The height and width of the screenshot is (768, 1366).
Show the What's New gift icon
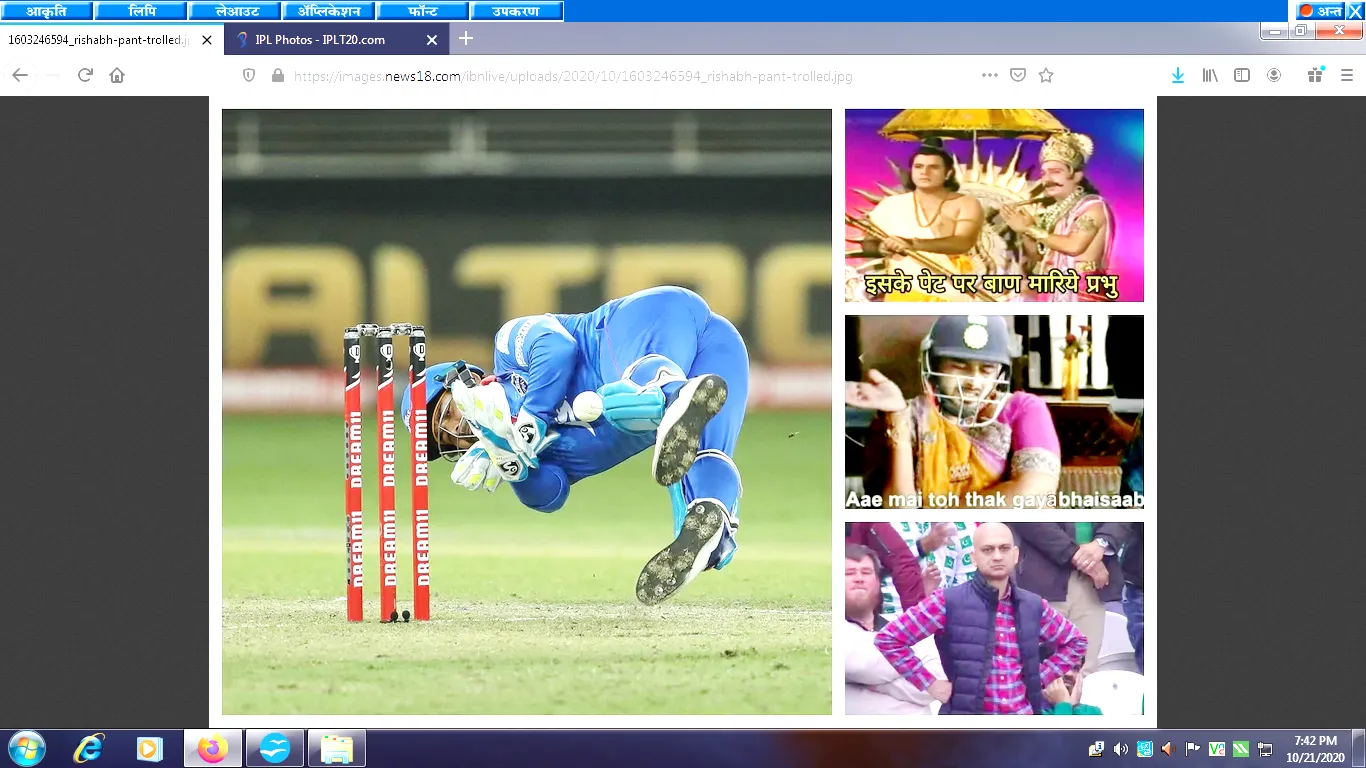[1316, 75]
